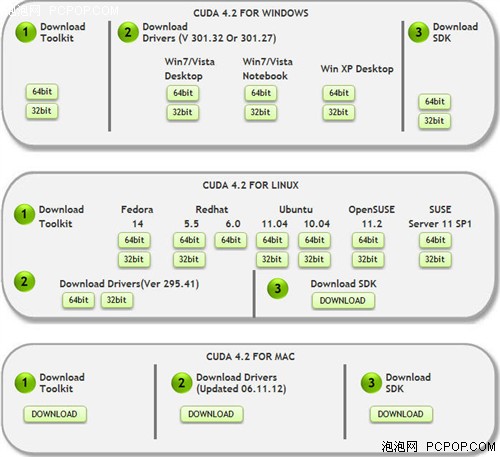Download 64bit Windows Toolkit
This screenshot has width=500, height=457.
point(42,92)
